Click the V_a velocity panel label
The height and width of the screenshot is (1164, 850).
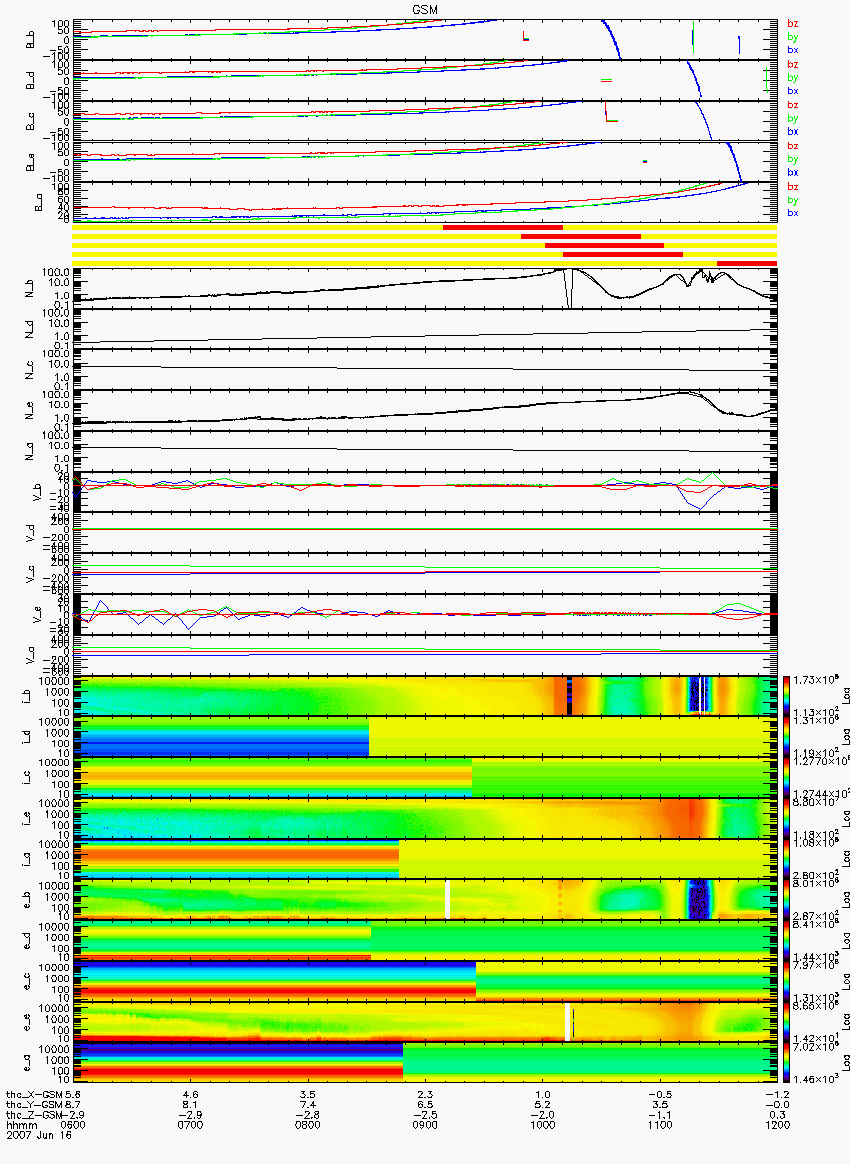tap(30, 654)
